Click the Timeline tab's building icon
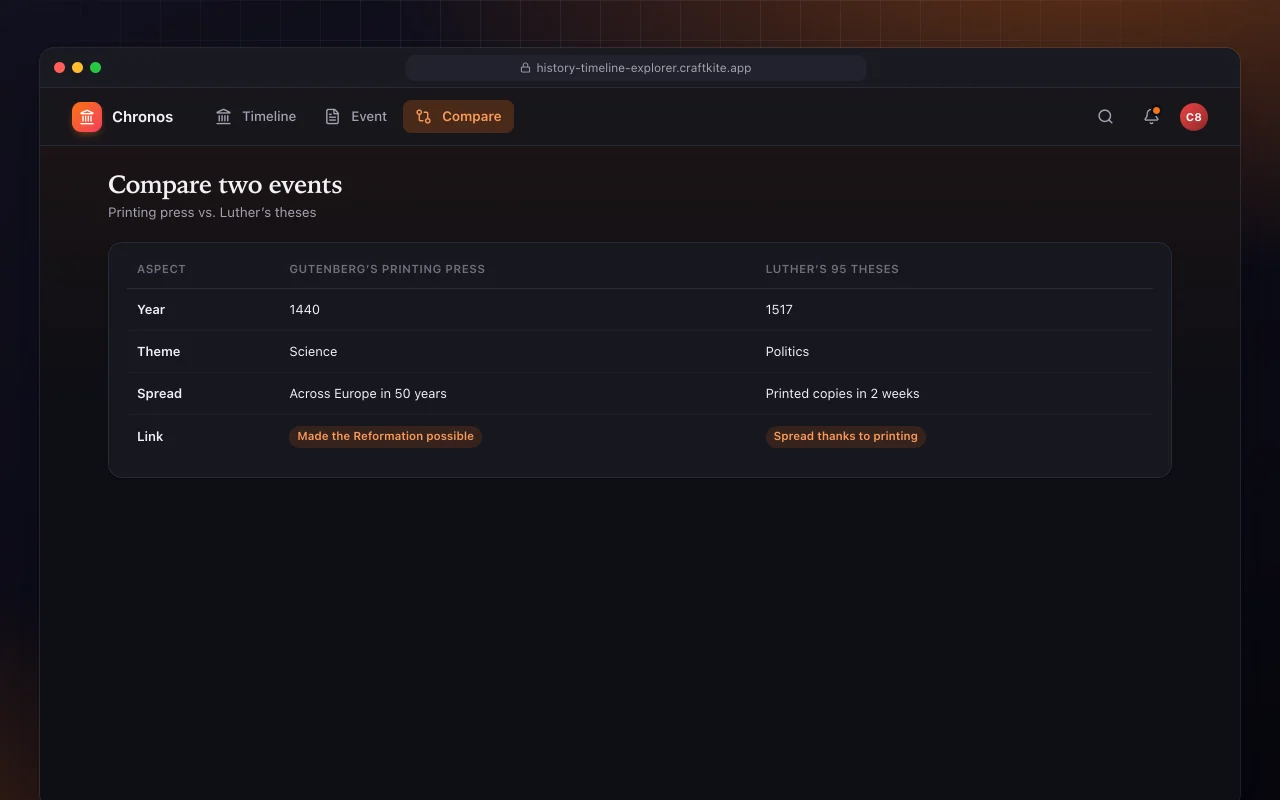 click(x=224, y=117)
